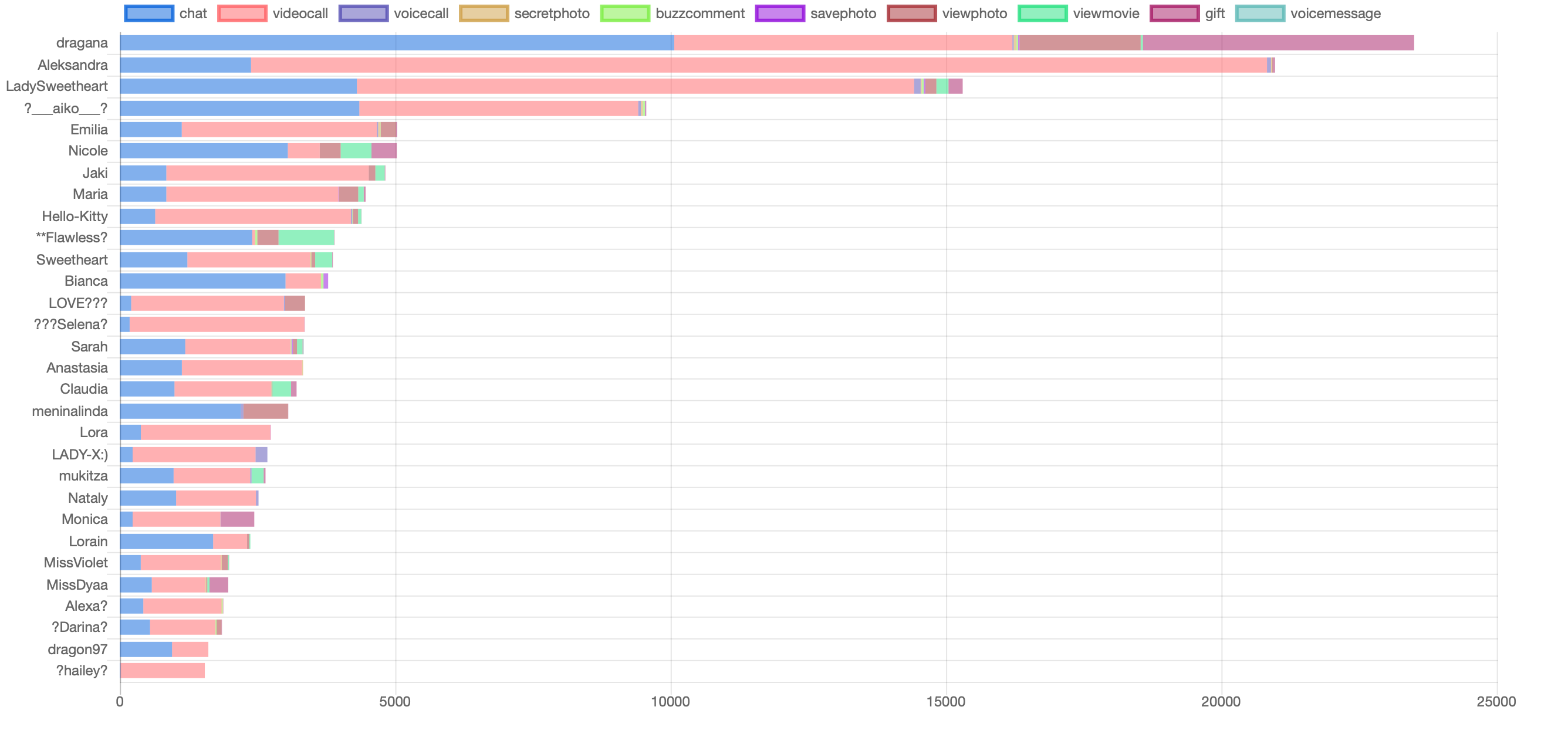Viewport: 1568px width, 744px height.
Task: Click Aleksandra's long videocall bar segment
Action: click(x=759, y=65)
